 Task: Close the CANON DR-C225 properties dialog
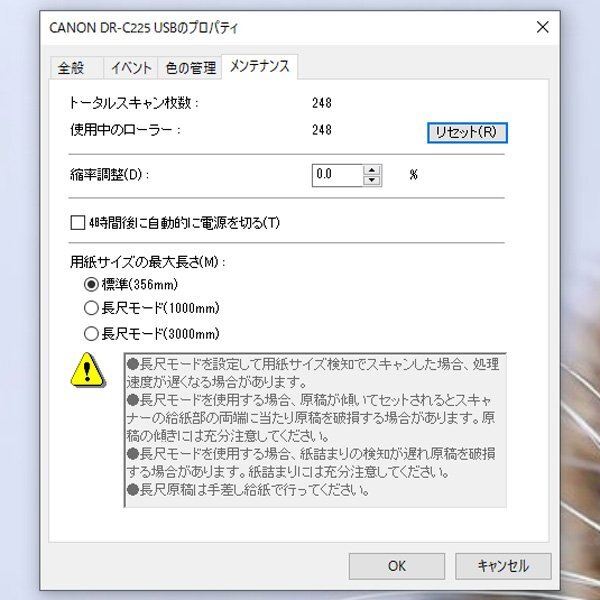(543, 27)
